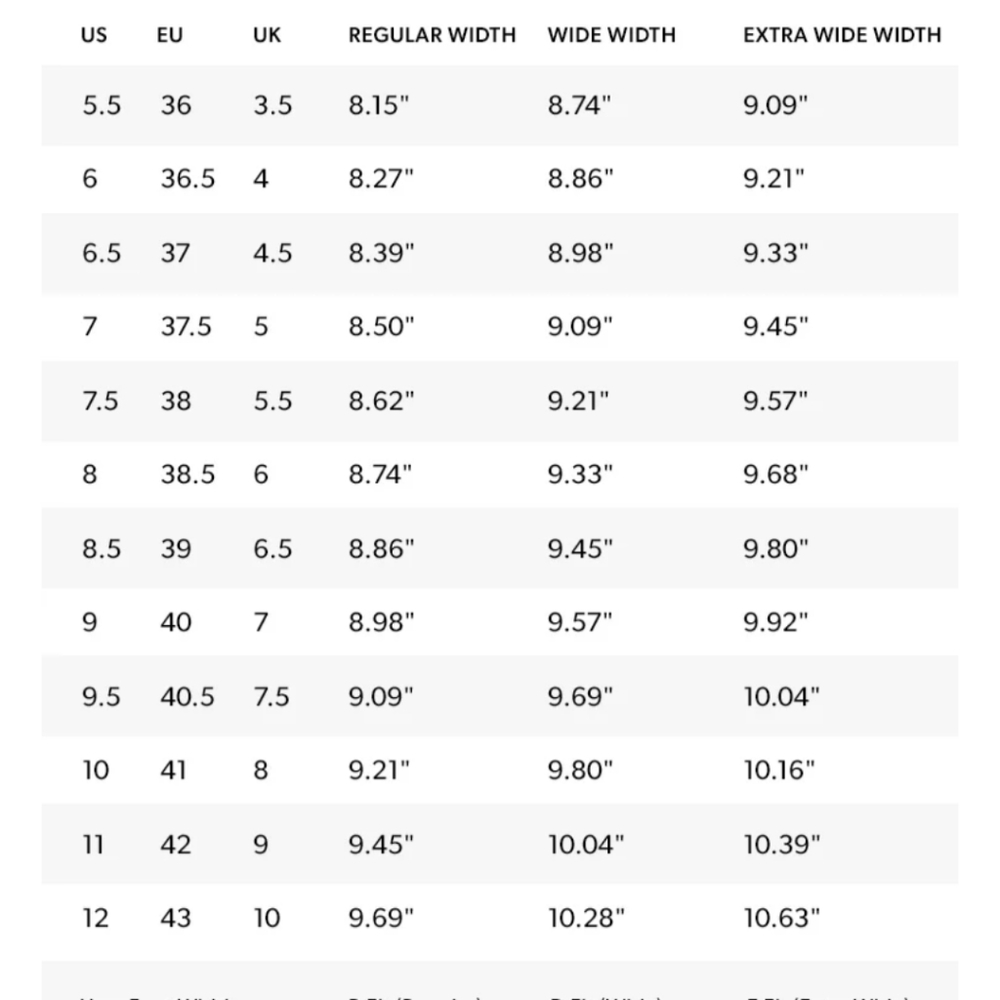Screen dimensions: 1000x1000
Task: Select the EXTRA WIDE WIDTH column header
Action: click(842, 35)
